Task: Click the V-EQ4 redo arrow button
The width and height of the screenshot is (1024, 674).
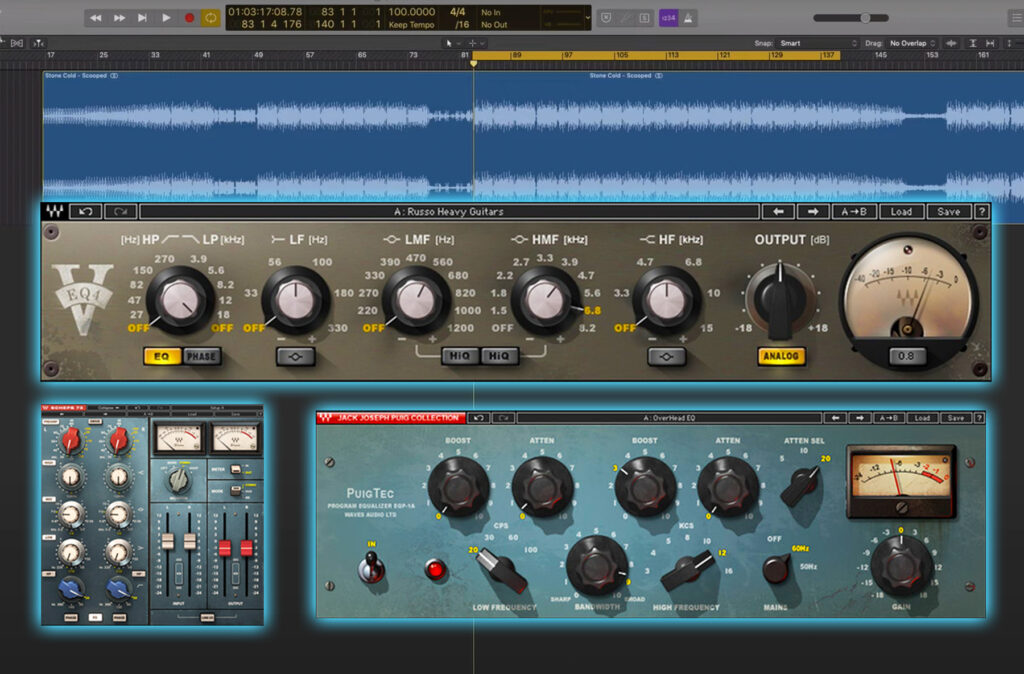Action: pos(120,212)
